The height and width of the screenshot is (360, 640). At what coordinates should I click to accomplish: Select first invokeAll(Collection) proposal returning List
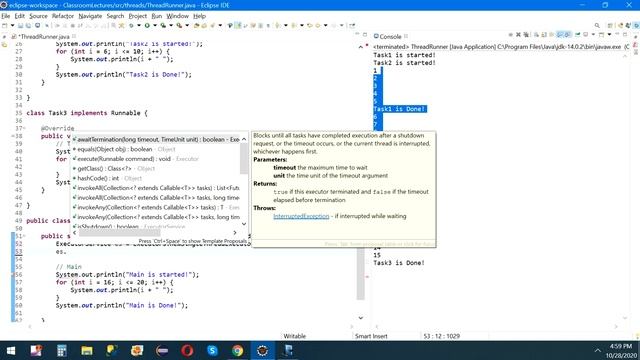pos(156,188)
